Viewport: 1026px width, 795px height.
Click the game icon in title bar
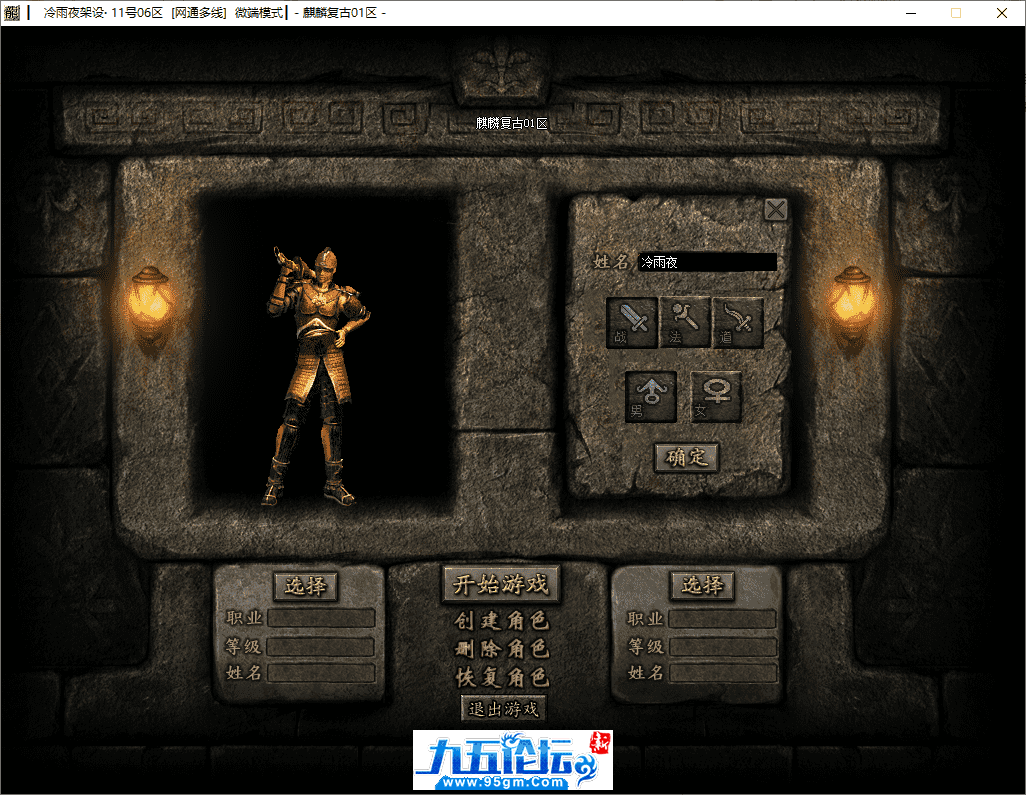click(x=12, y=12)
